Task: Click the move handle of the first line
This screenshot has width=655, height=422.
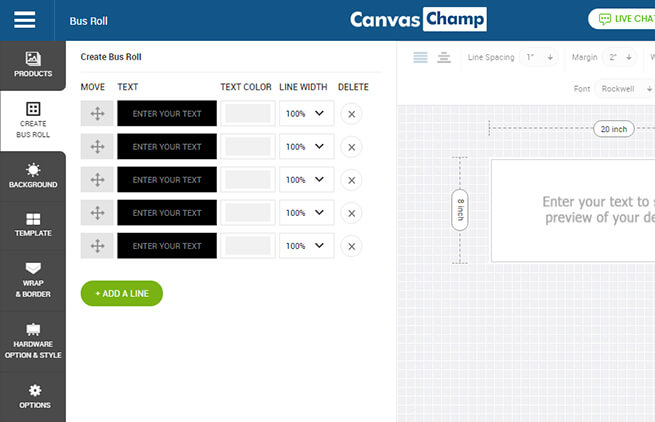Action: coord(97,114)
